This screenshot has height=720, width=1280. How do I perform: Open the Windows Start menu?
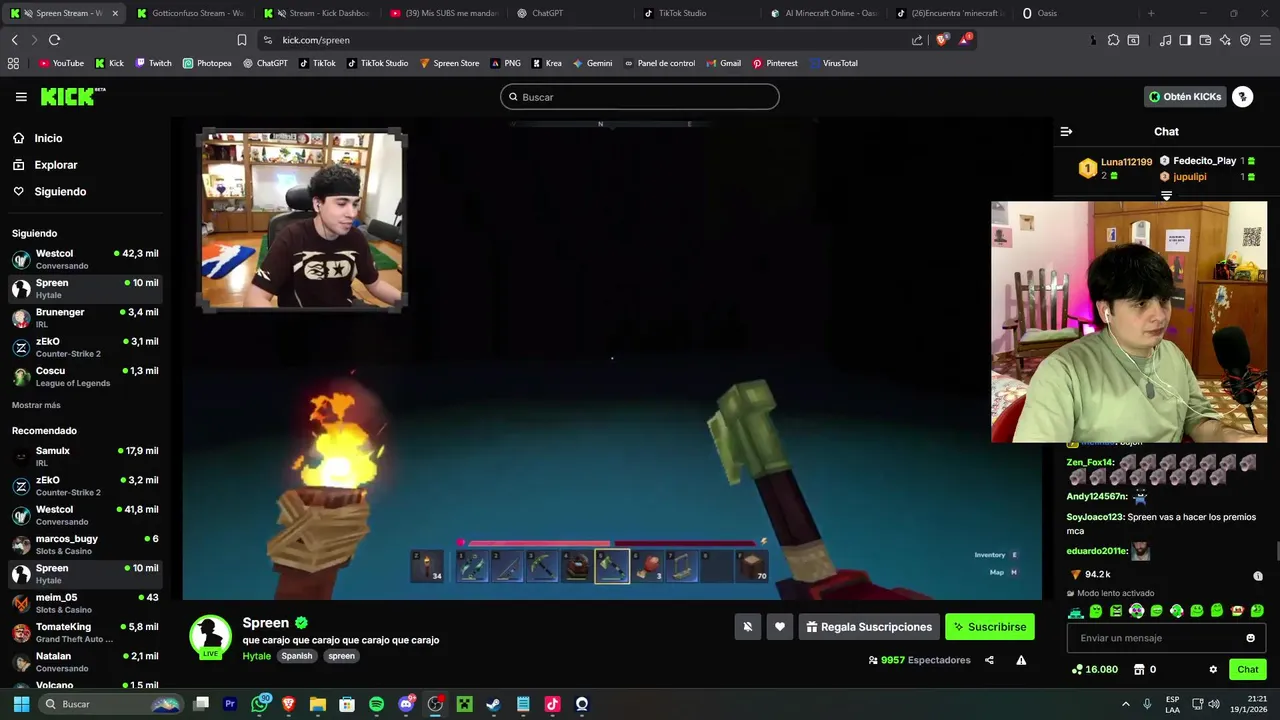tap(21, 704)
